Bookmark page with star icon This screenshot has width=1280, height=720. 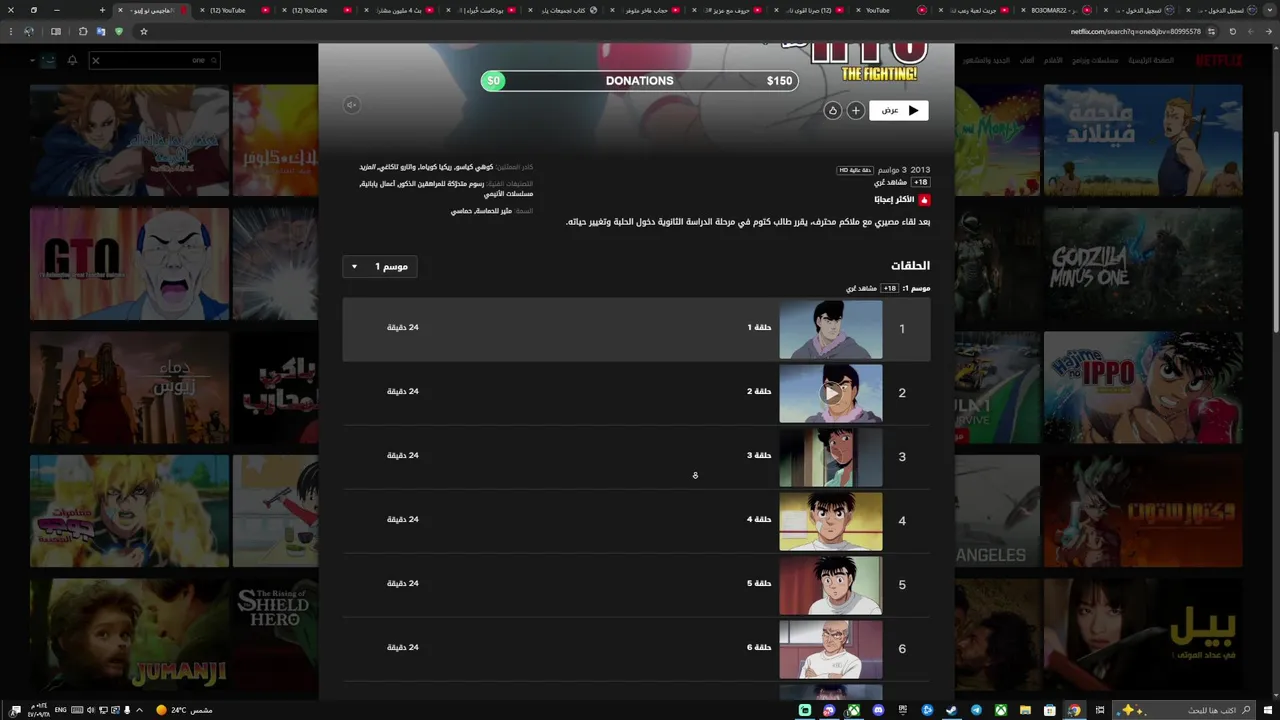pos(144,31)
